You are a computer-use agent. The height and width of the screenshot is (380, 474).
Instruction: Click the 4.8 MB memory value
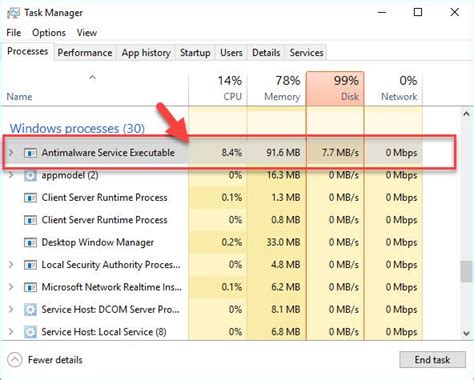(x=286, y=265)
